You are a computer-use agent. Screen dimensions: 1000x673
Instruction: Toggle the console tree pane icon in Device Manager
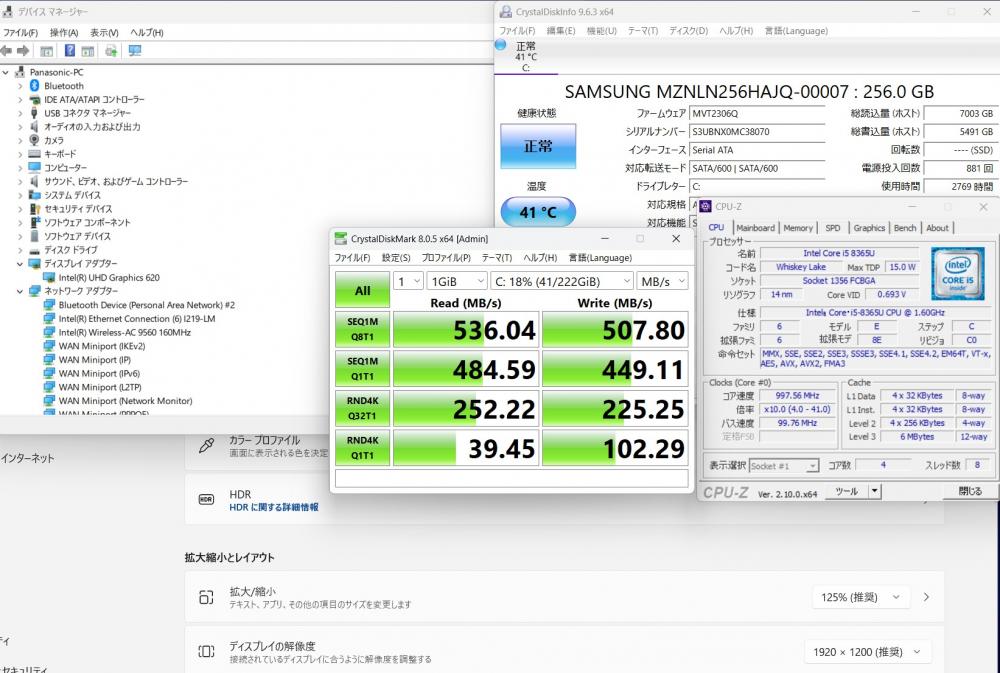coord(47,51)
